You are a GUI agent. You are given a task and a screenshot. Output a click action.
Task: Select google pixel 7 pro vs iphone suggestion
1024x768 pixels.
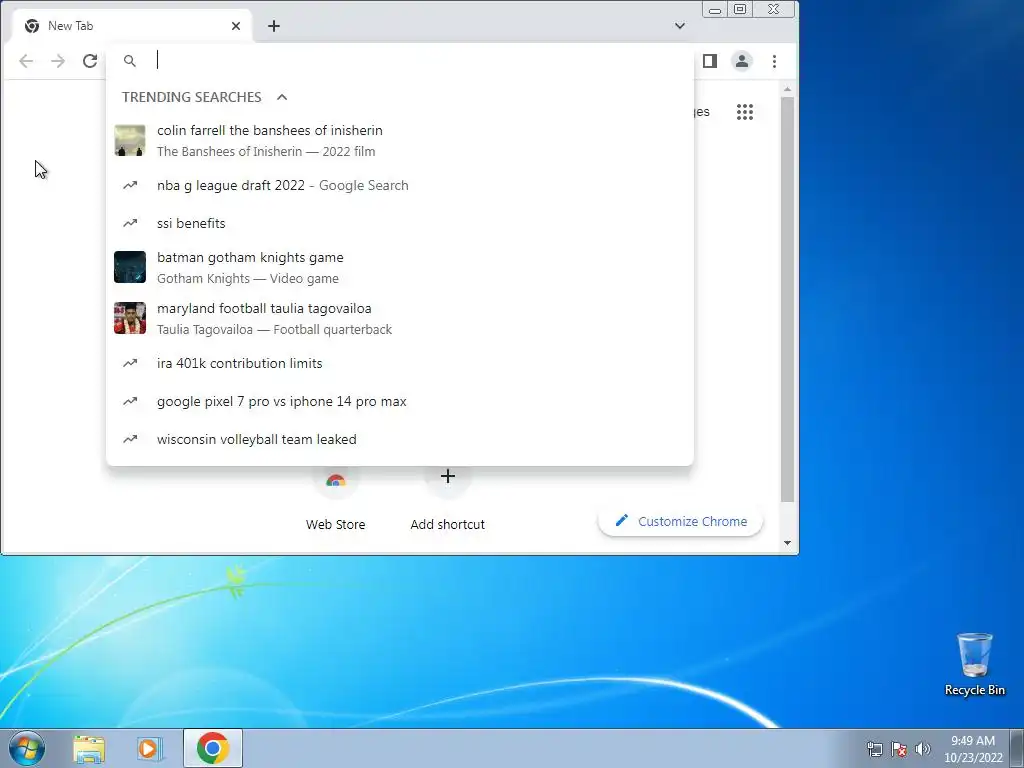click(x=400, y=401)
